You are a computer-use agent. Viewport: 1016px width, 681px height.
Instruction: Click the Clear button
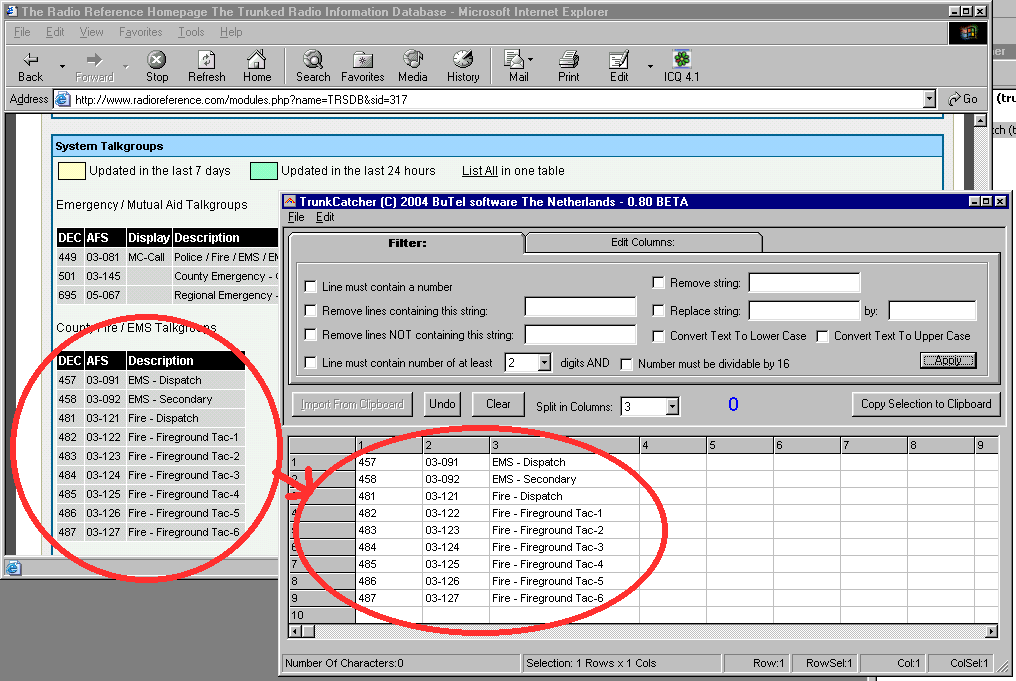coord(498,404)
